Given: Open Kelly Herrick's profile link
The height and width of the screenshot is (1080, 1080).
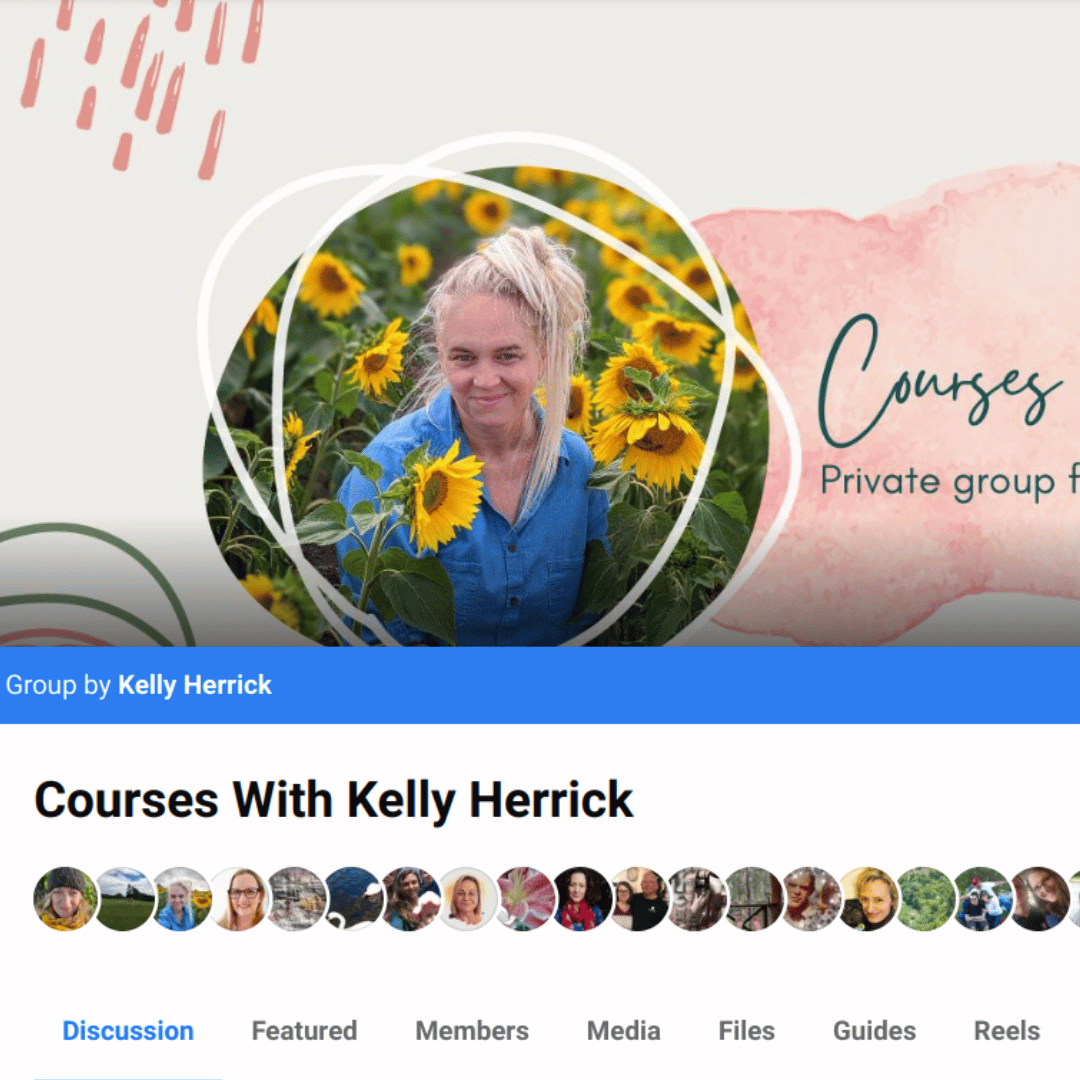Looking at the screenshot, I should 195,685.
